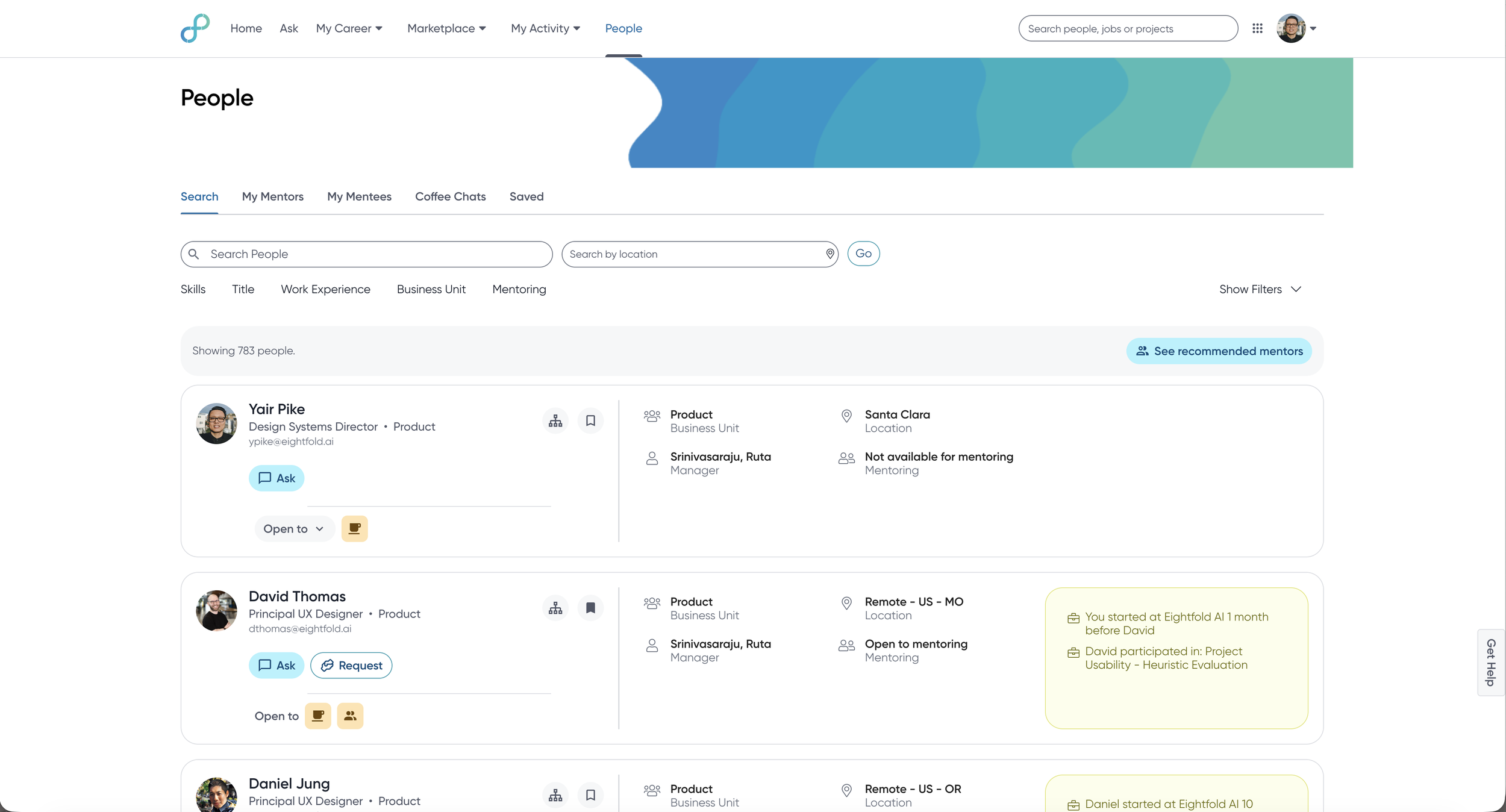Screen dimensions: 1506x812
Task: Click David Thomas's mentoring people icon
Action: point(350,716)
